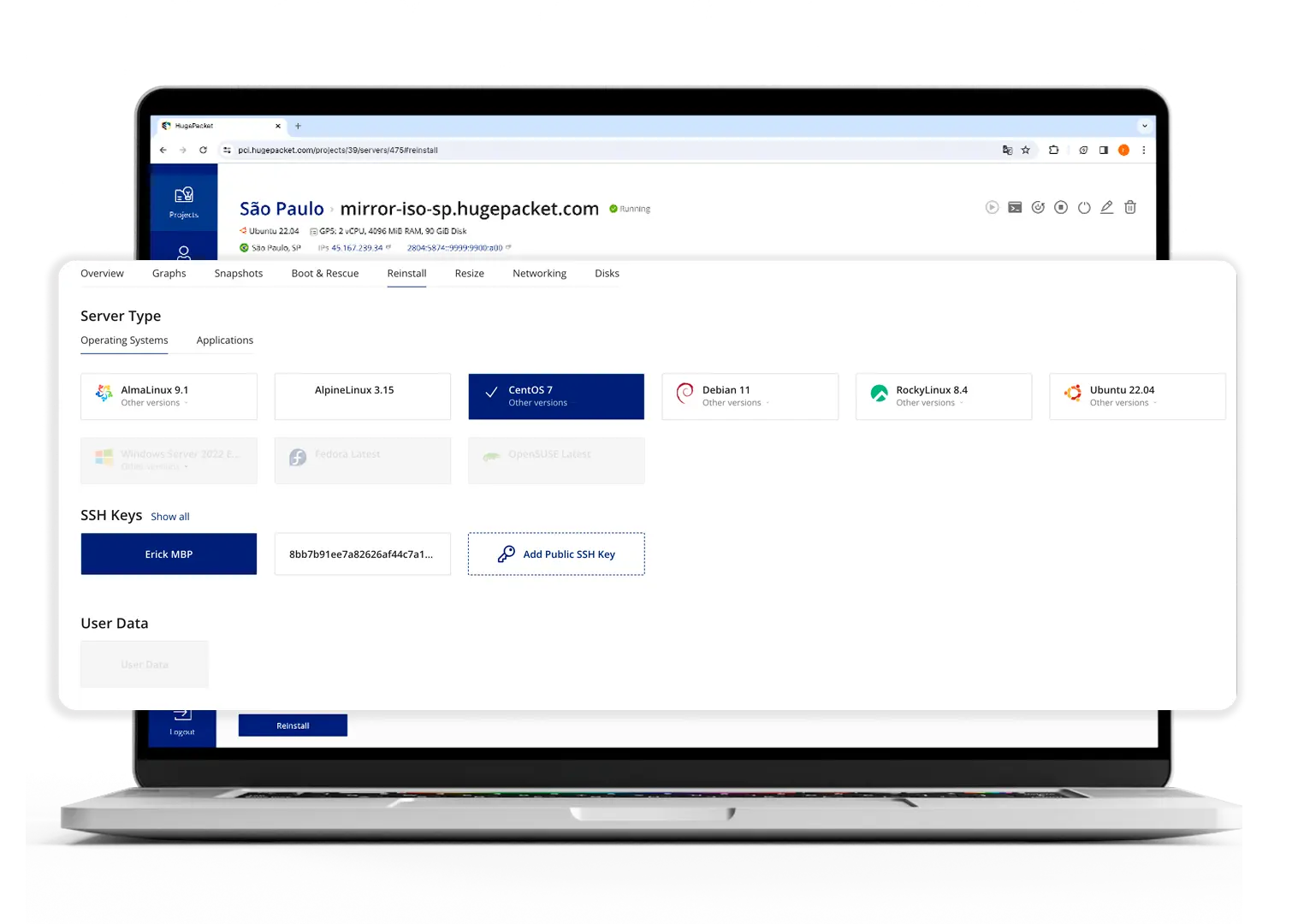The image size is (1292, 924).
Task: Open the Boot & Rescue tab
Action: (x=325, y=274)
